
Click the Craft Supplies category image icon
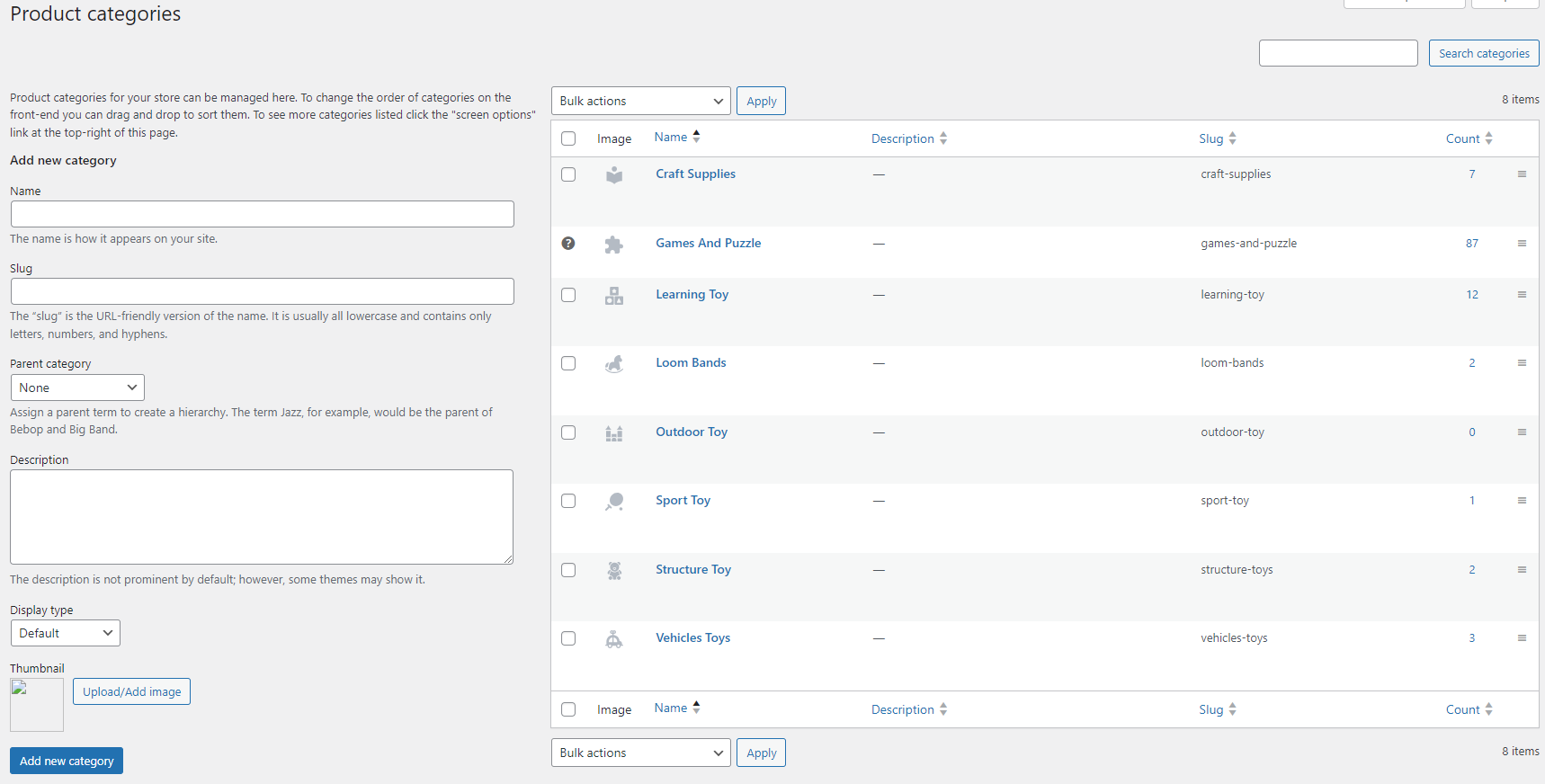[x=614, y=175]
